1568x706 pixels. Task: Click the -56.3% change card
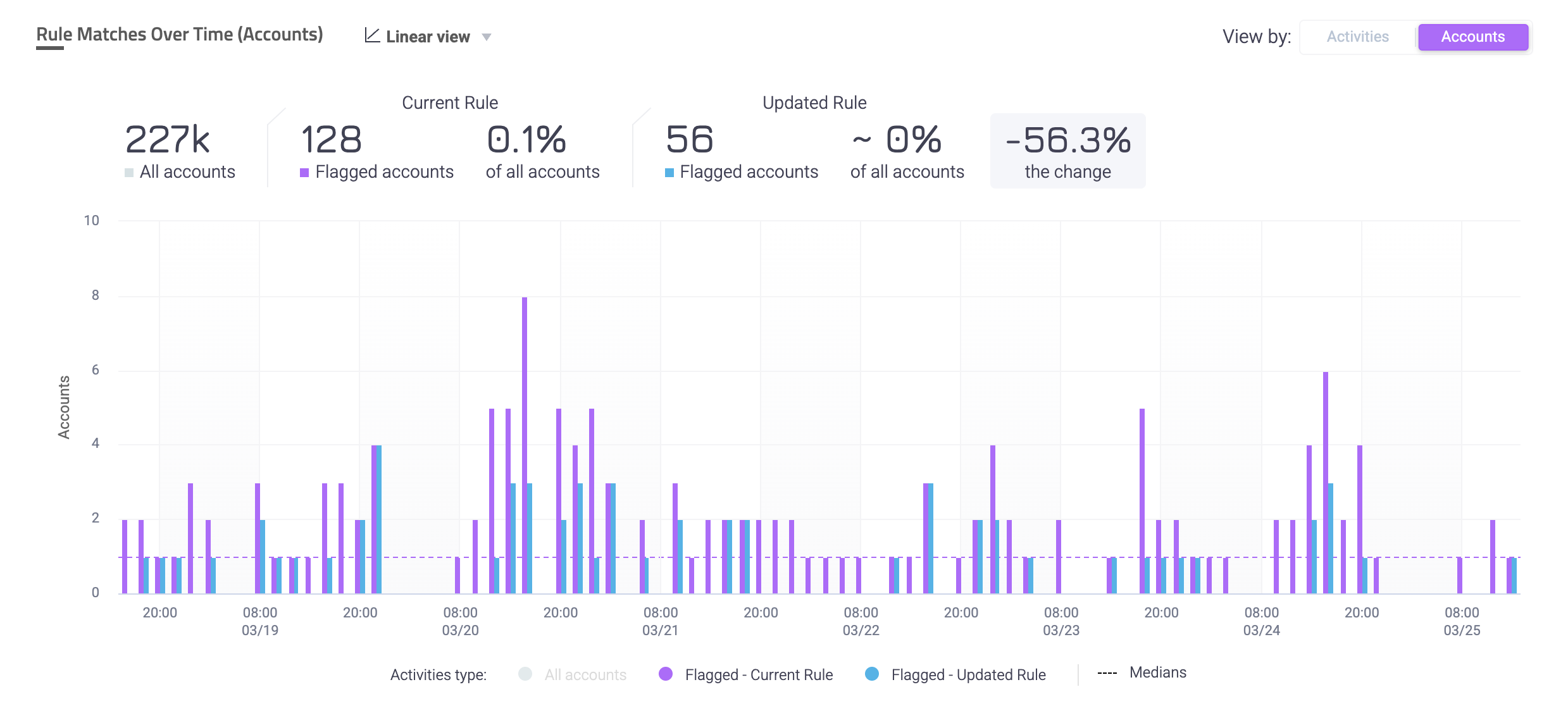[1067, 151]
